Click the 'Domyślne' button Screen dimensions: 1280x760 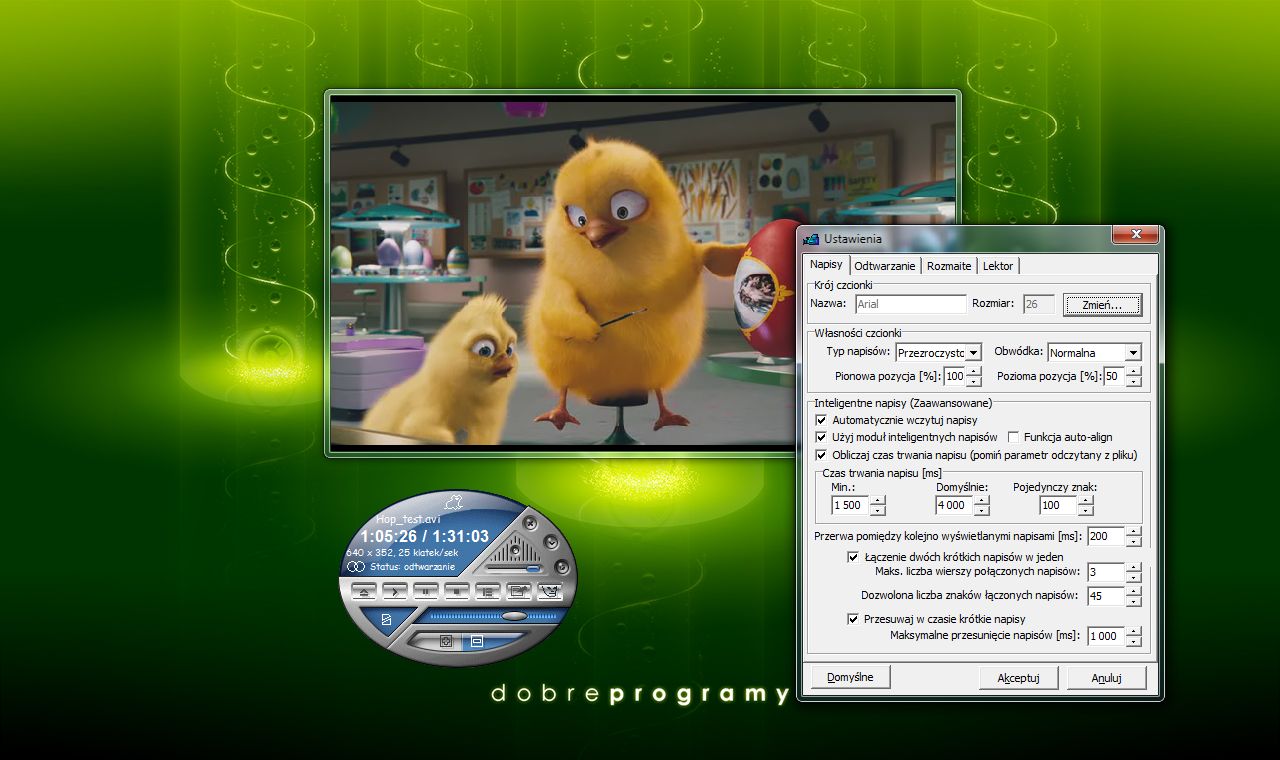[x=850, y=677]
